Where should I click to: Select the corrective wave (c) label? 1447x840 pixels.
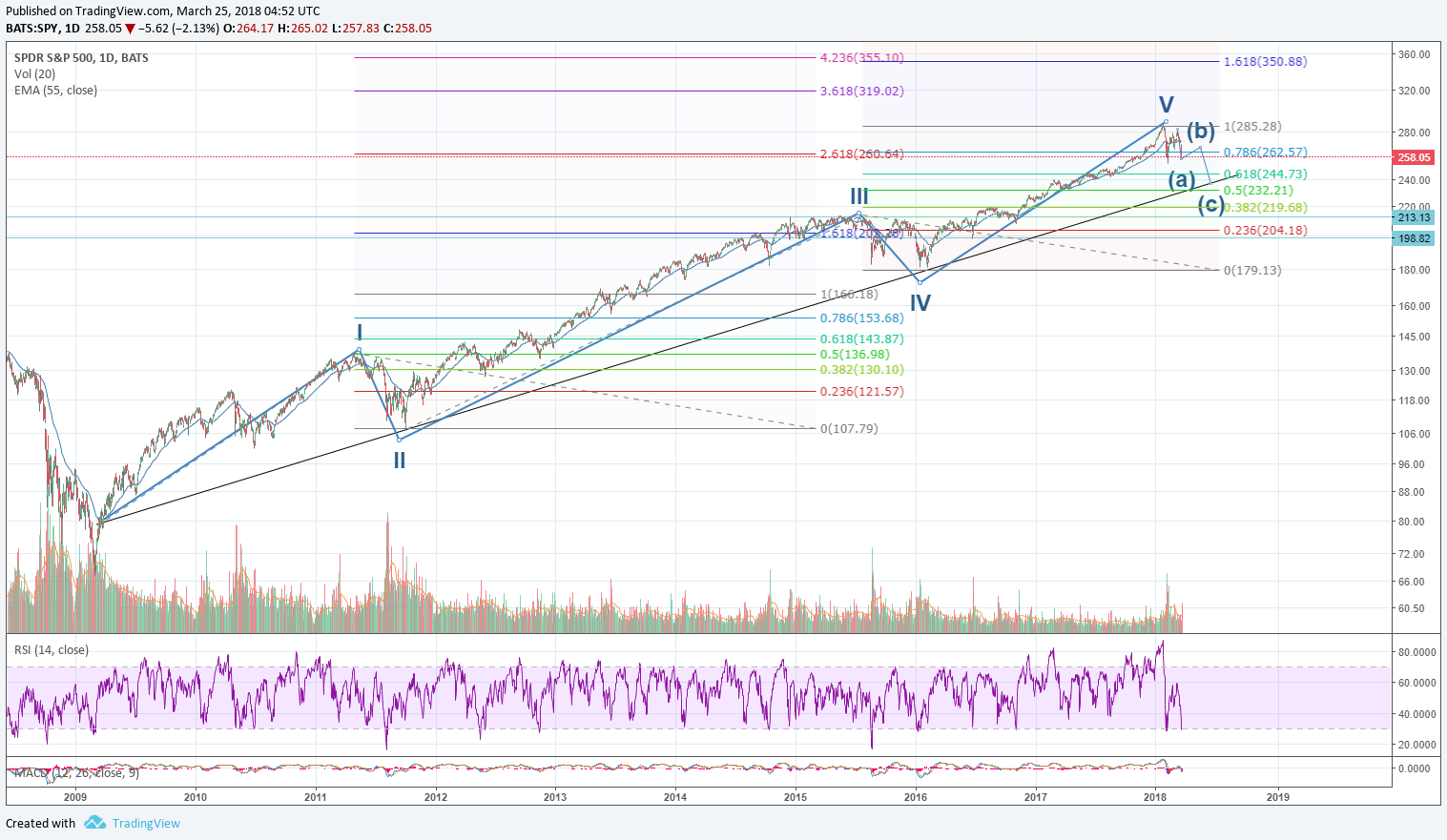click(1210, 205)
